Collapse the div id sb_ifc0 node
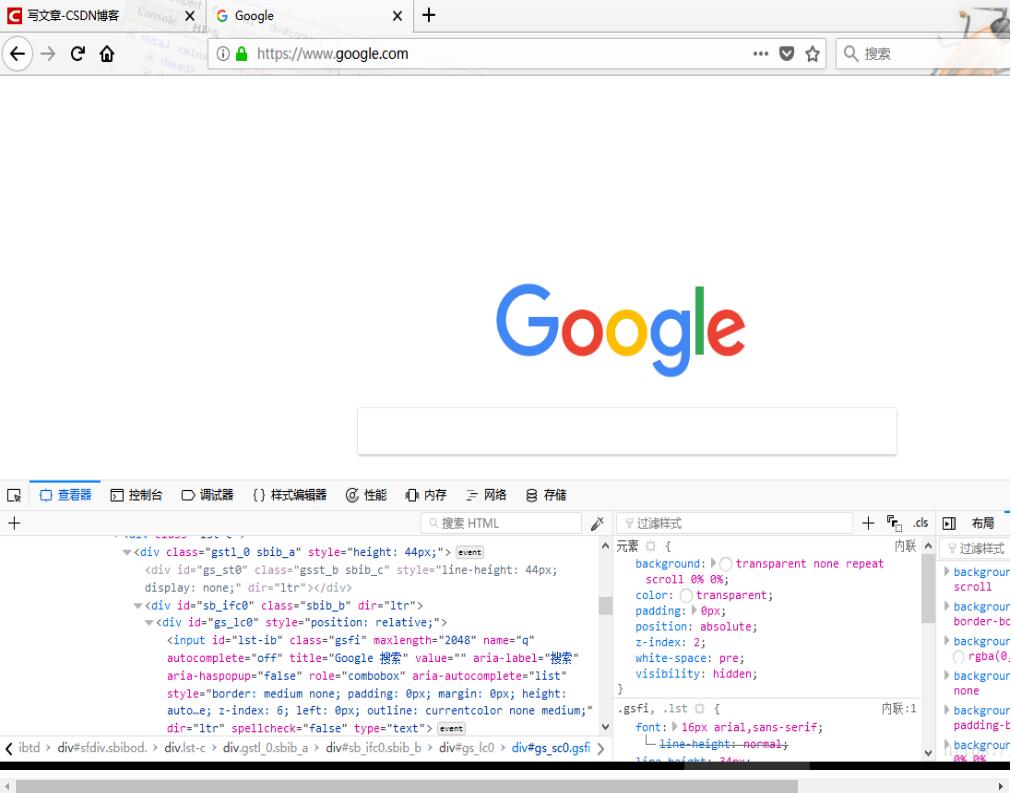The height and width of the screenshot is (793, 1013). click(138, 606)
